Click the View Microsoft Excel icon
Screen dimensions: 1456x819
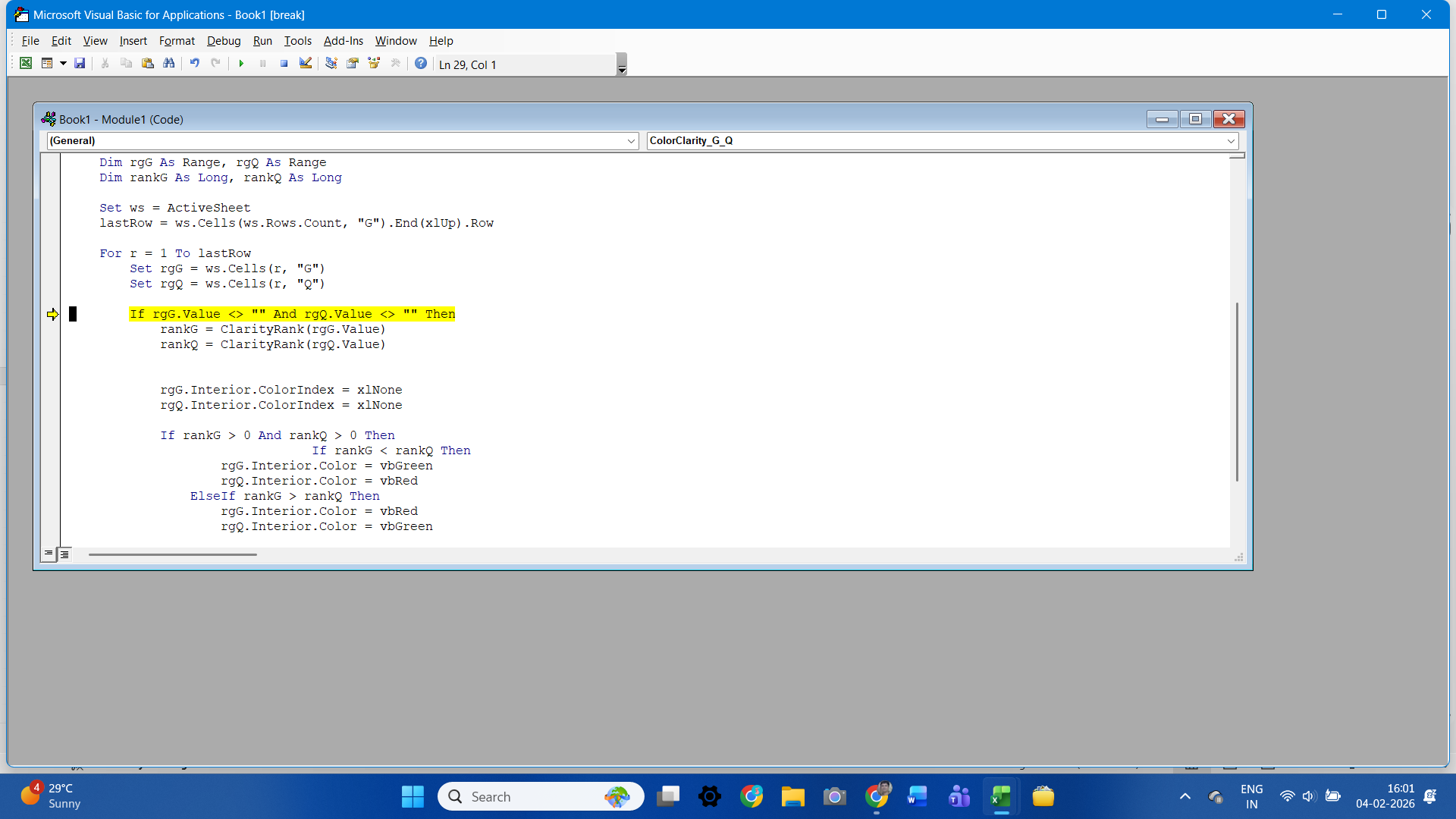[x=26, y=64]
